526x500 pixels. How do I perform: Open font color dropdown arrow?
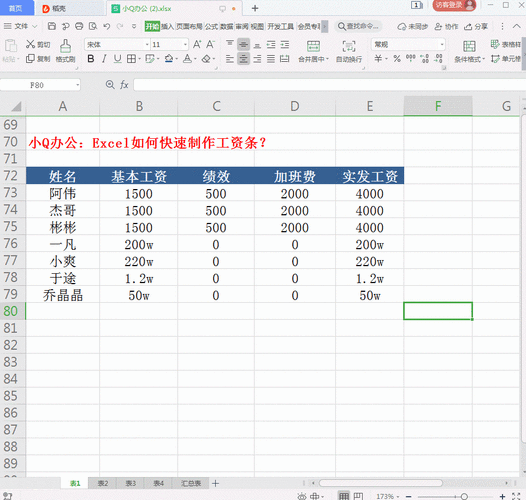click(x=195, y=59)
